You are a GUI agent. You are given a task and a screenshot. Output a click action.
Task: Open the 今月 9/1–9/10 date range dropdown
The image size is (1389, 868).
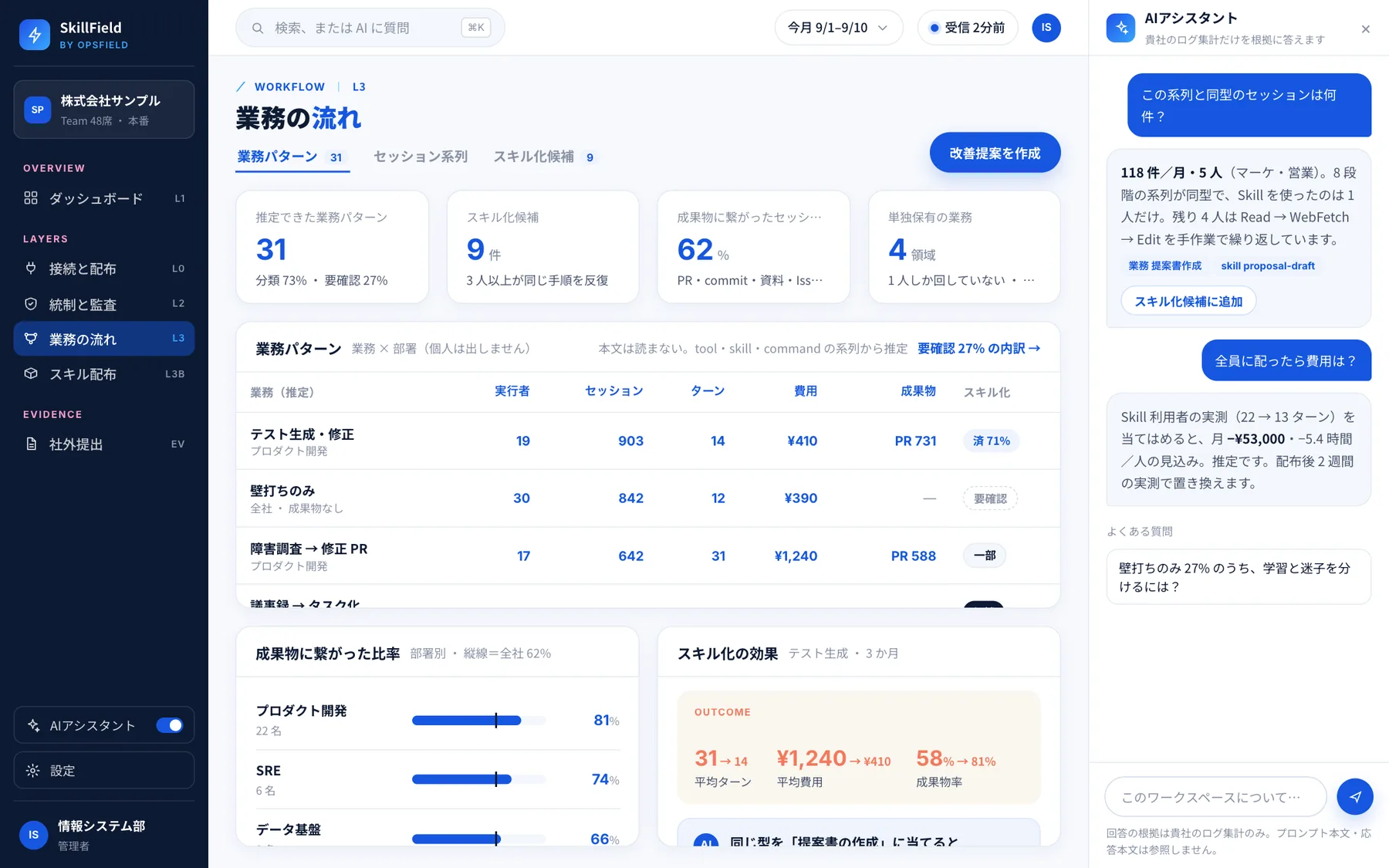point(838,28)
